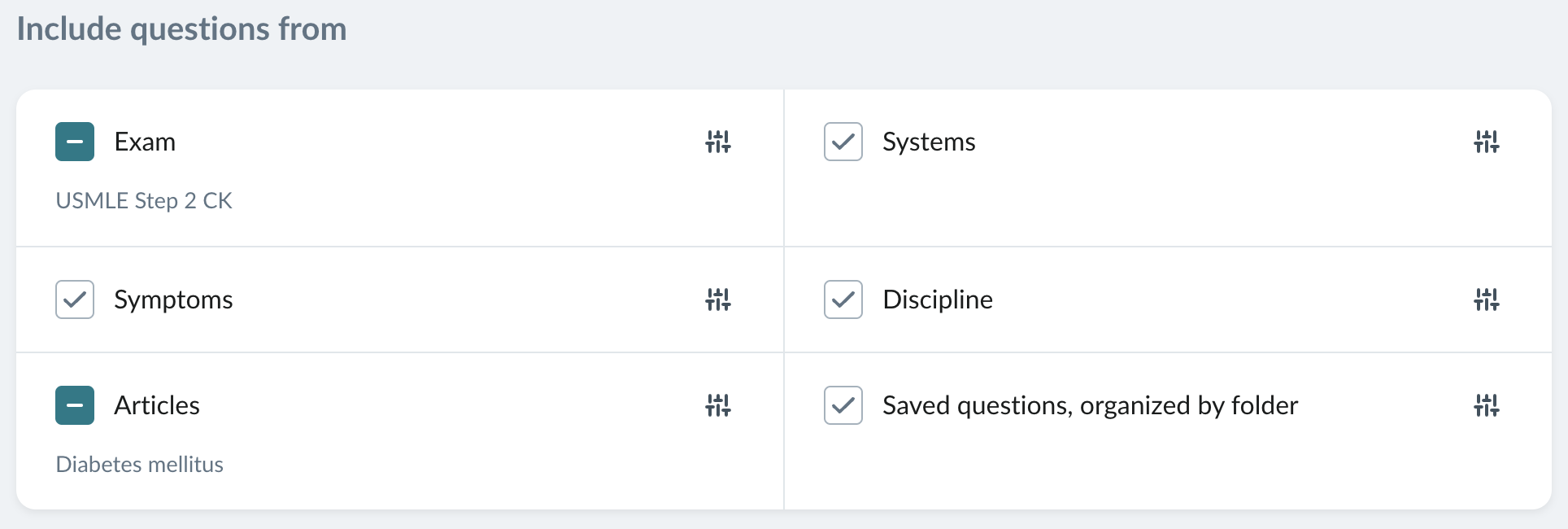Viewport: 1568px width, 529px height.
Task: Toggle the partially selected Exam checkbox
Action: coord(75,142)
